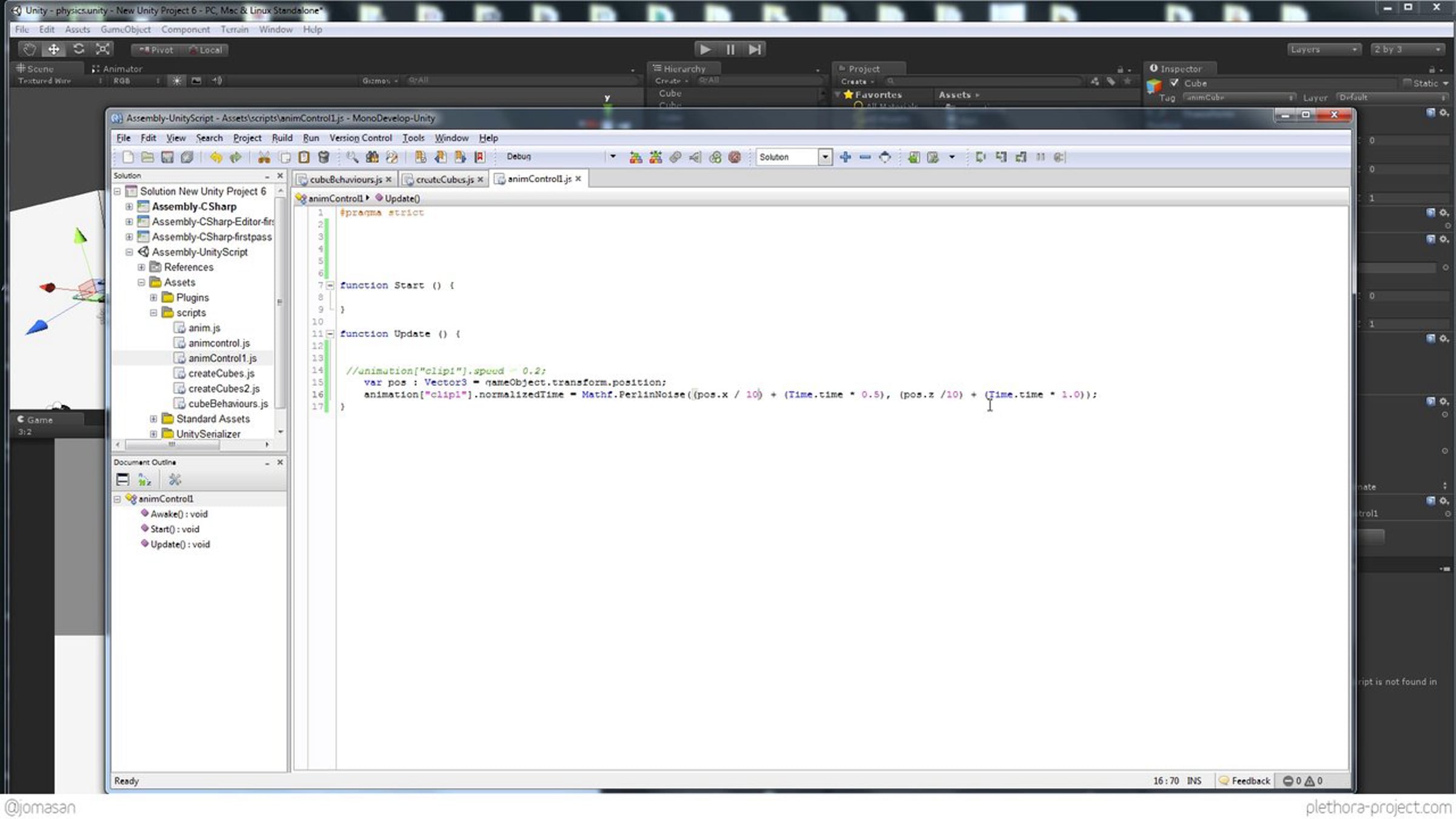This screenshot has width=1456, height=819.
Task: Click the Cut scissors icon
Action: pyautogui.click(x=264, y=157)
